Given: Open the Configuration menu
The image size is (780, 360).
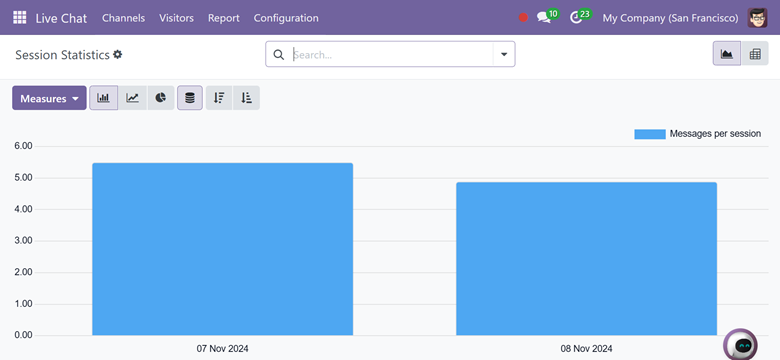Looking at the screenshot, I should pos(286,18).
